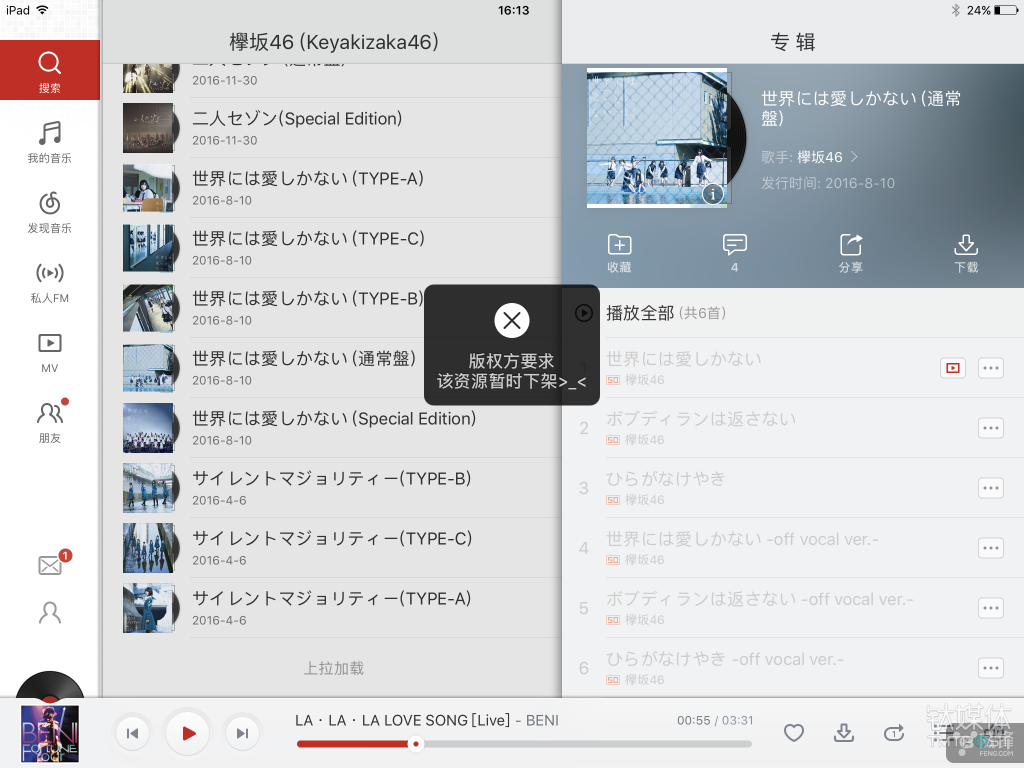Open Private FM (私人FM) radio

click(x=49, y=282)
